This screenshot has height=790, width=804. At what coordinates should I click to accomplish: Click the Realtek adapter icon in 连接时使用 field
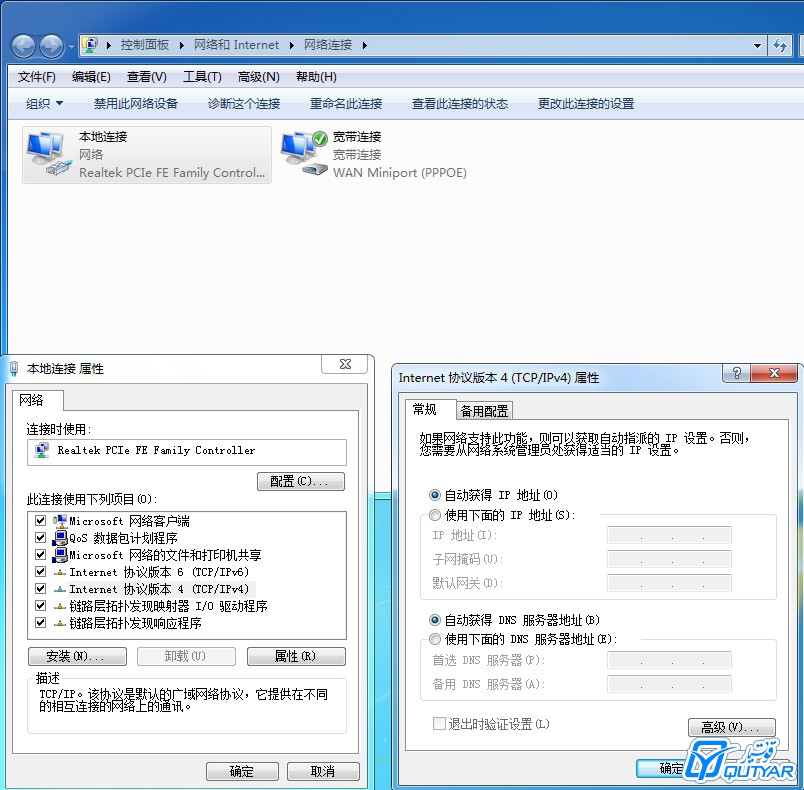(42, 450)
